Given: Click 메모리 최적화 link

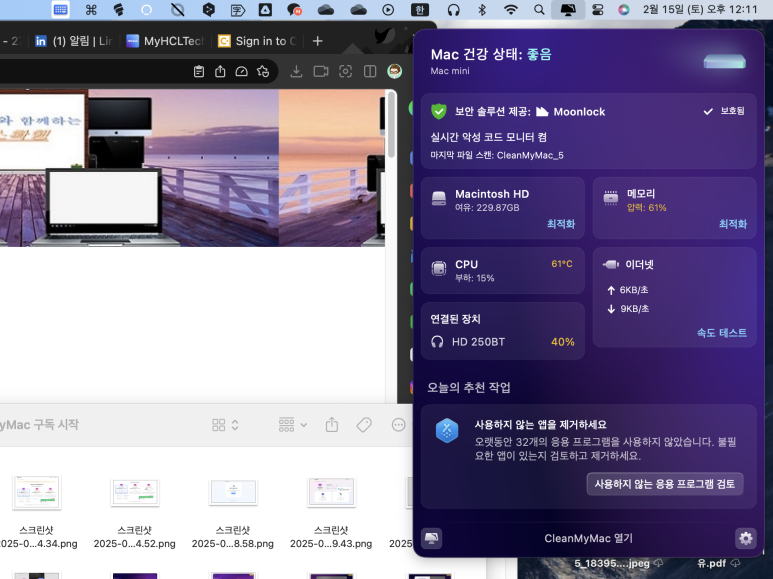Looking at the screenshot, I should (733, 224).
